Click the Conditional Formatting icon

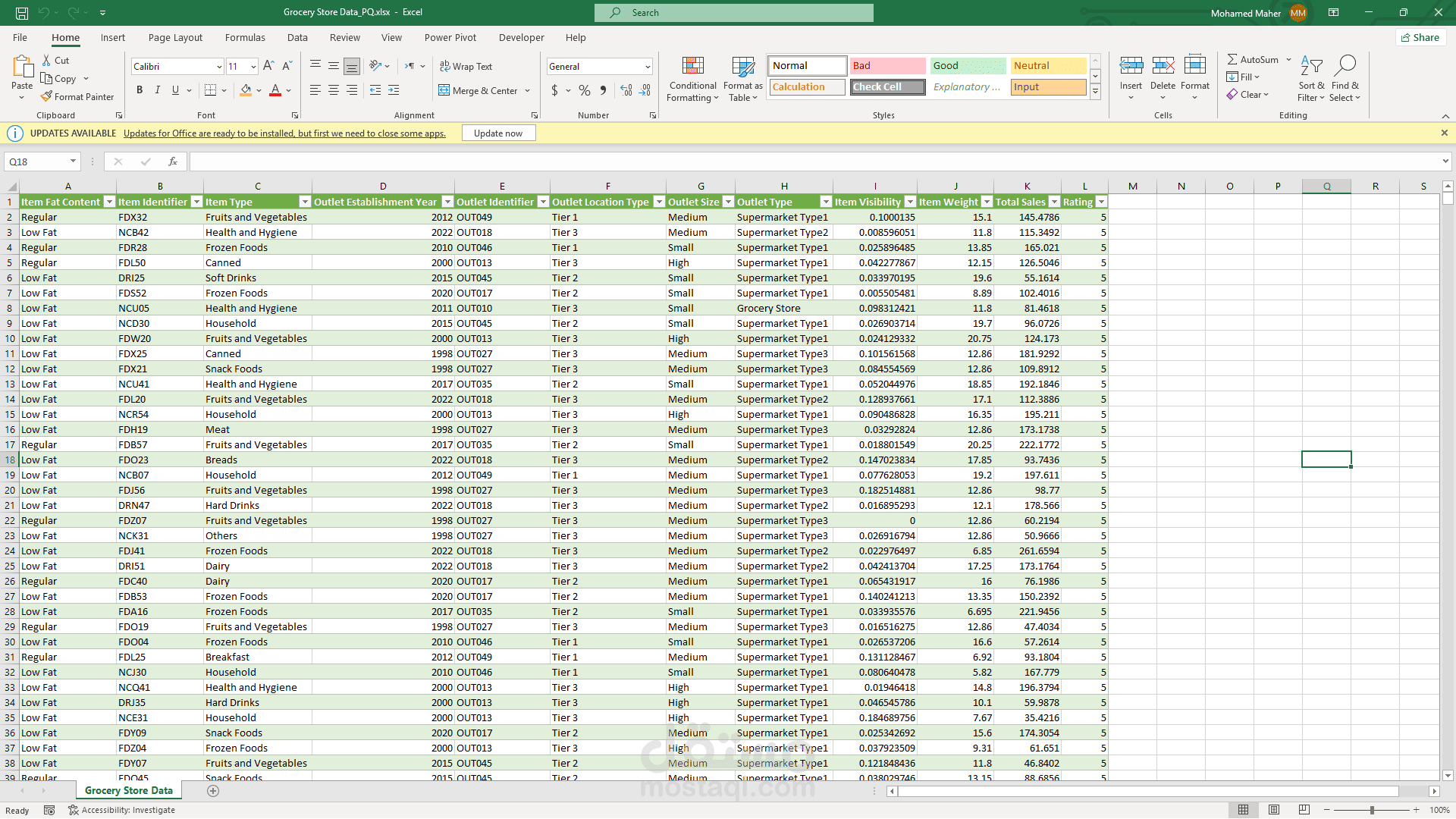pos(692,67)
